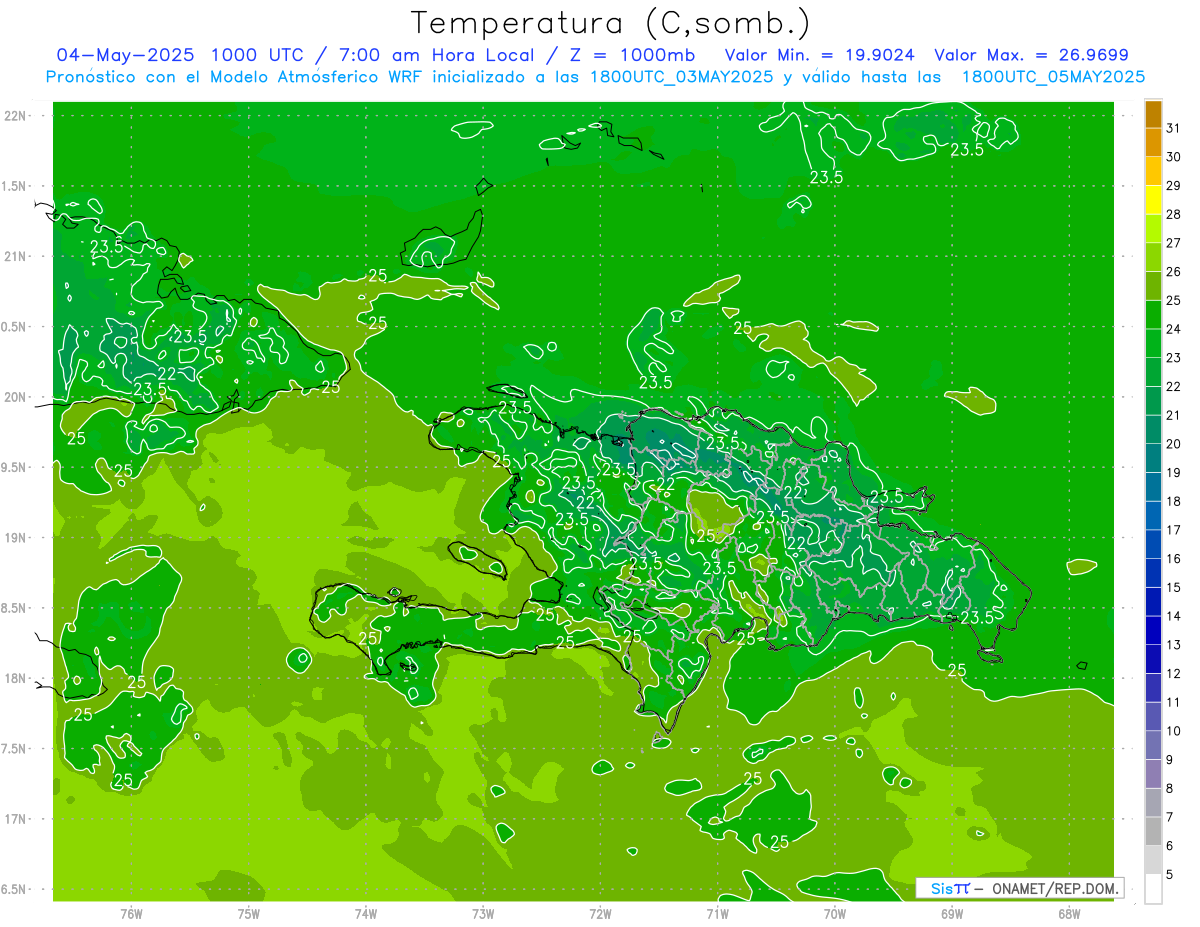Click legend value "26"
The width and height of the screenshot is (1200, 927).
tap(1174, 272)
